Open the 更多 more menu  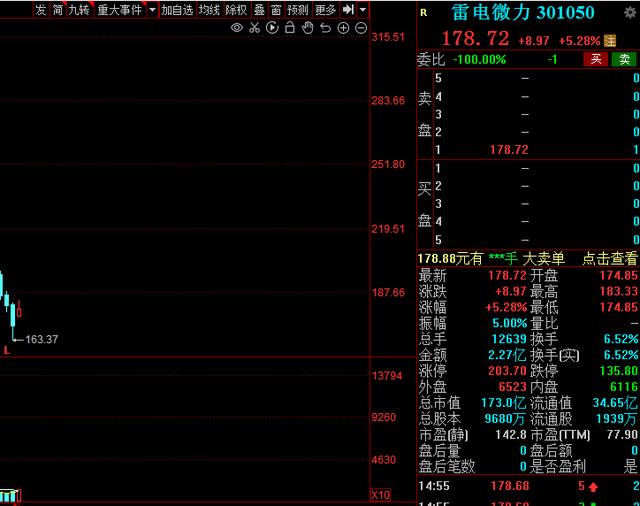tap(325, 9)
